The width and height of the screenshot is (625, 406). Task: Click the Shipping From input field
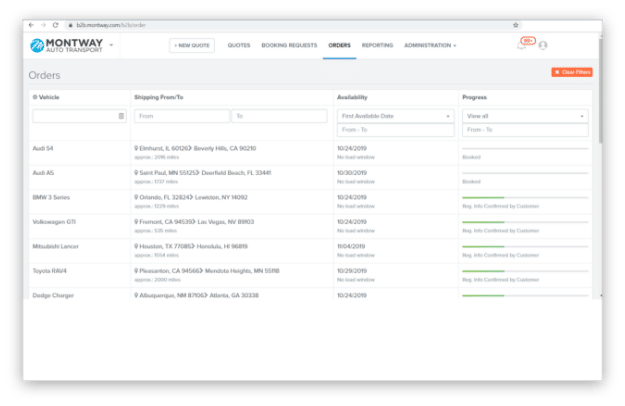coord(181,116)
